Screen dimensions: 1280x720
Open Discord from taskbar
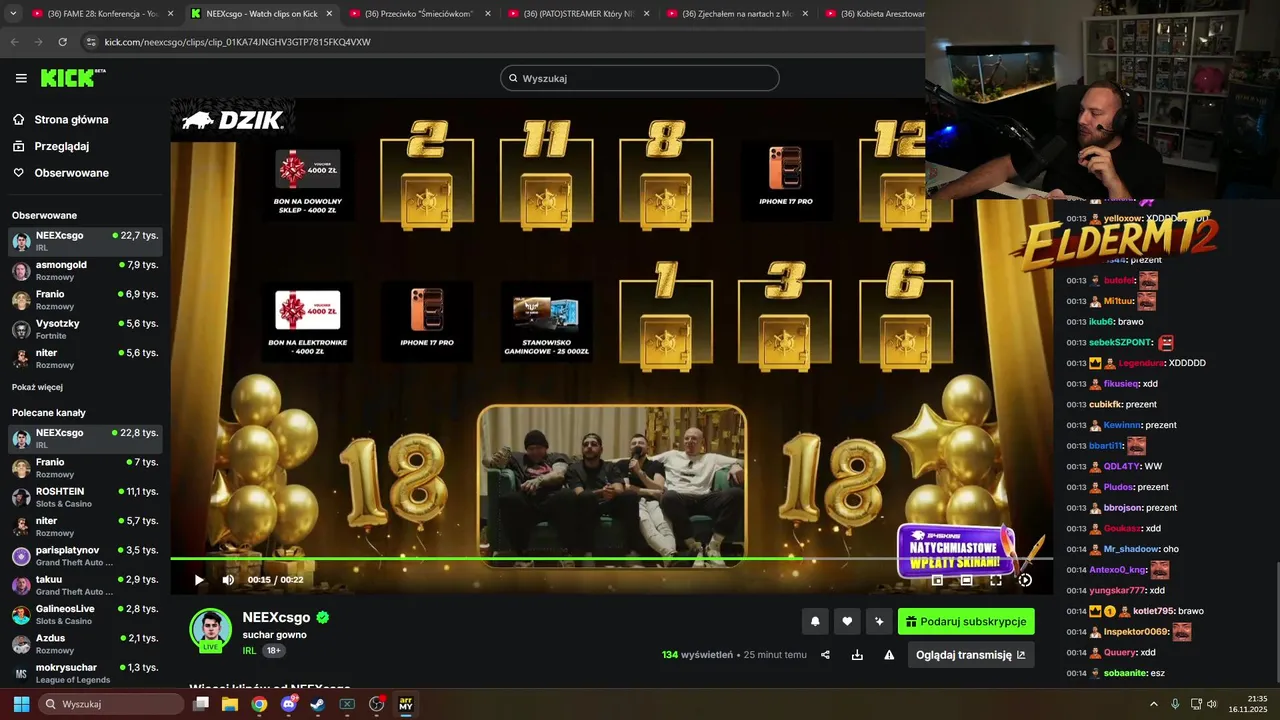click(x=289, y=704)
